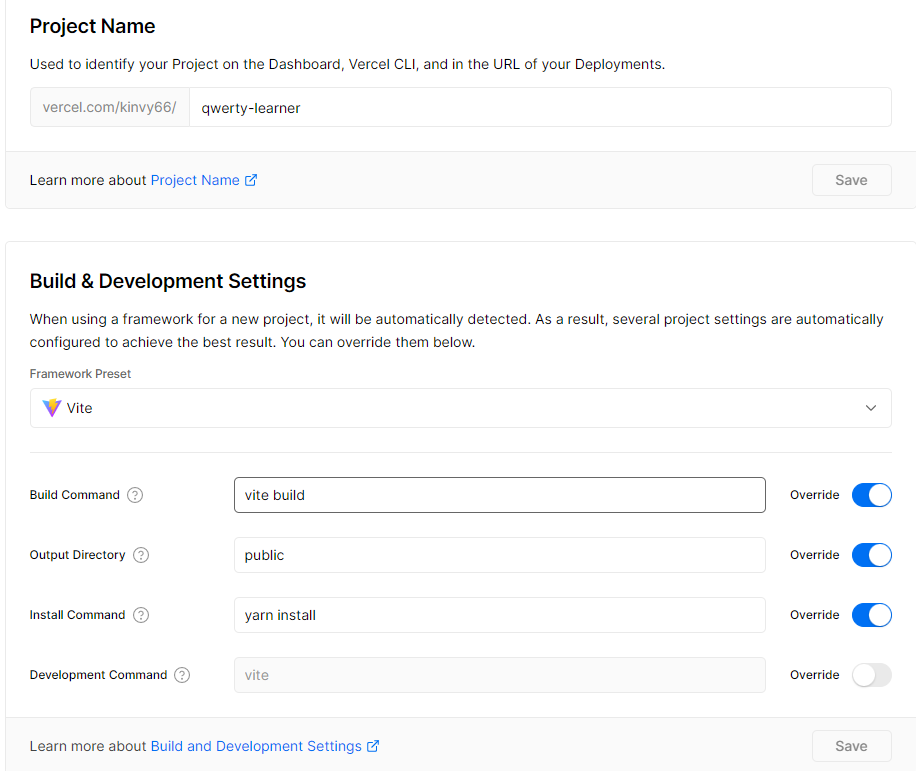Click the public output directory field
Screen dimensions: 916x771
500,555
